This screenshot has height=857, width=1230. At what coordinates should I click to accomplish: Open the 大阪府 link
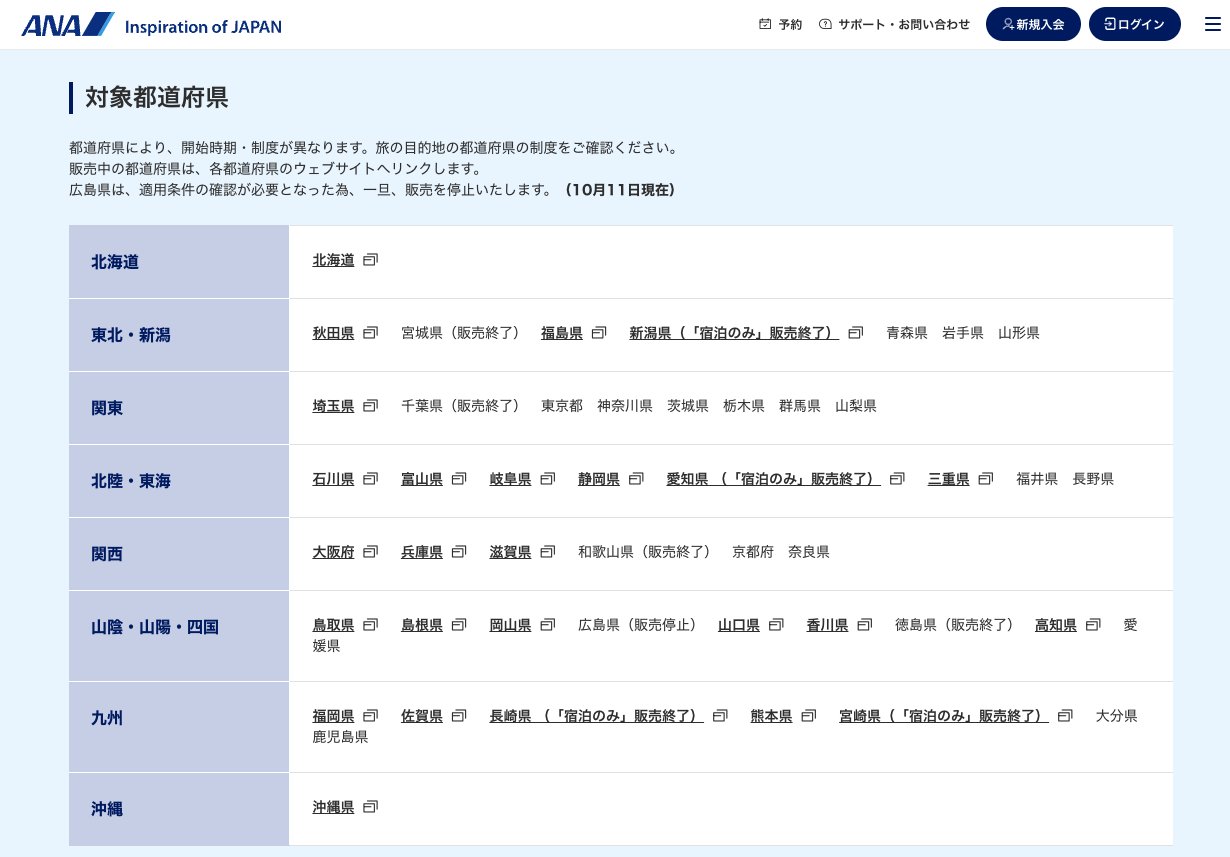tap(334, 552)
